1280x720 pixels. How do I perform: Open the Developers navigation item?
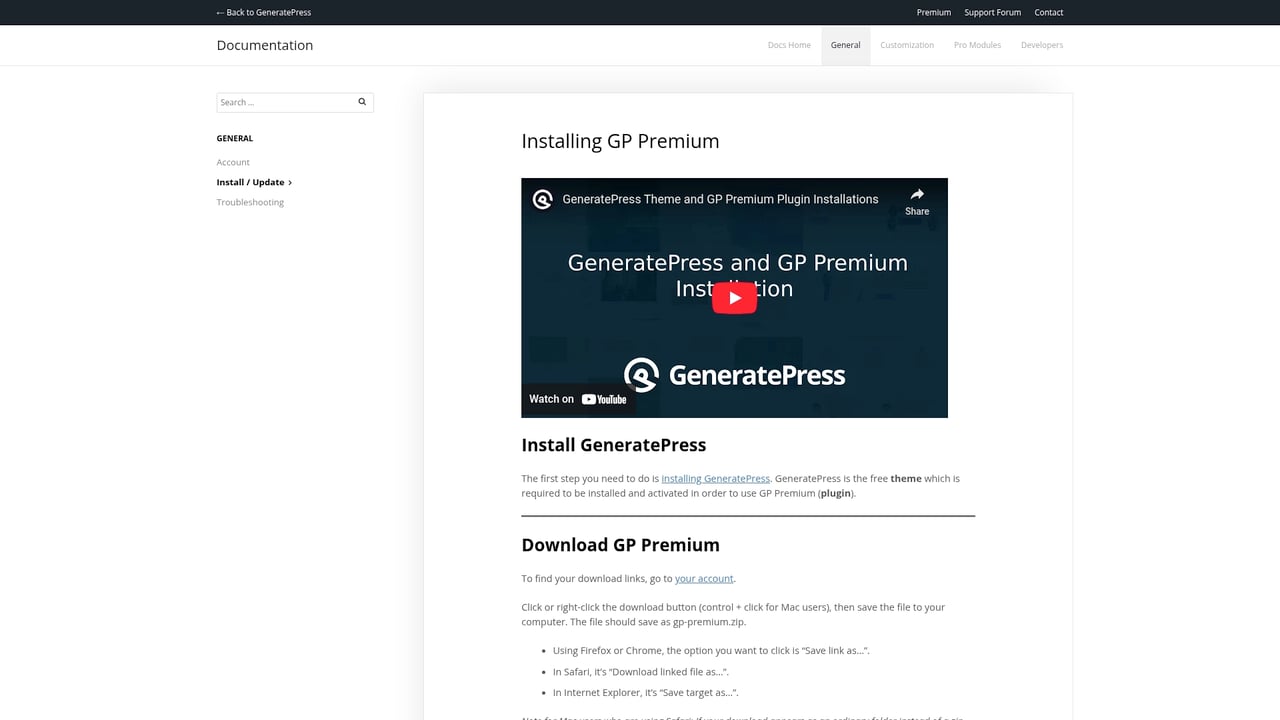[x=1041, y=45]
